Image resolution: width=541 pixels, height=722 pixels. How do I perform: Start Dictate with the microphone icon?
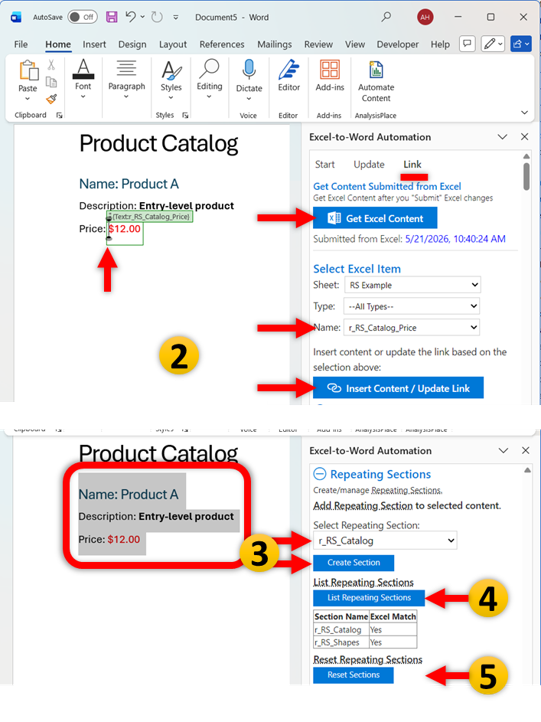(249, 70)
